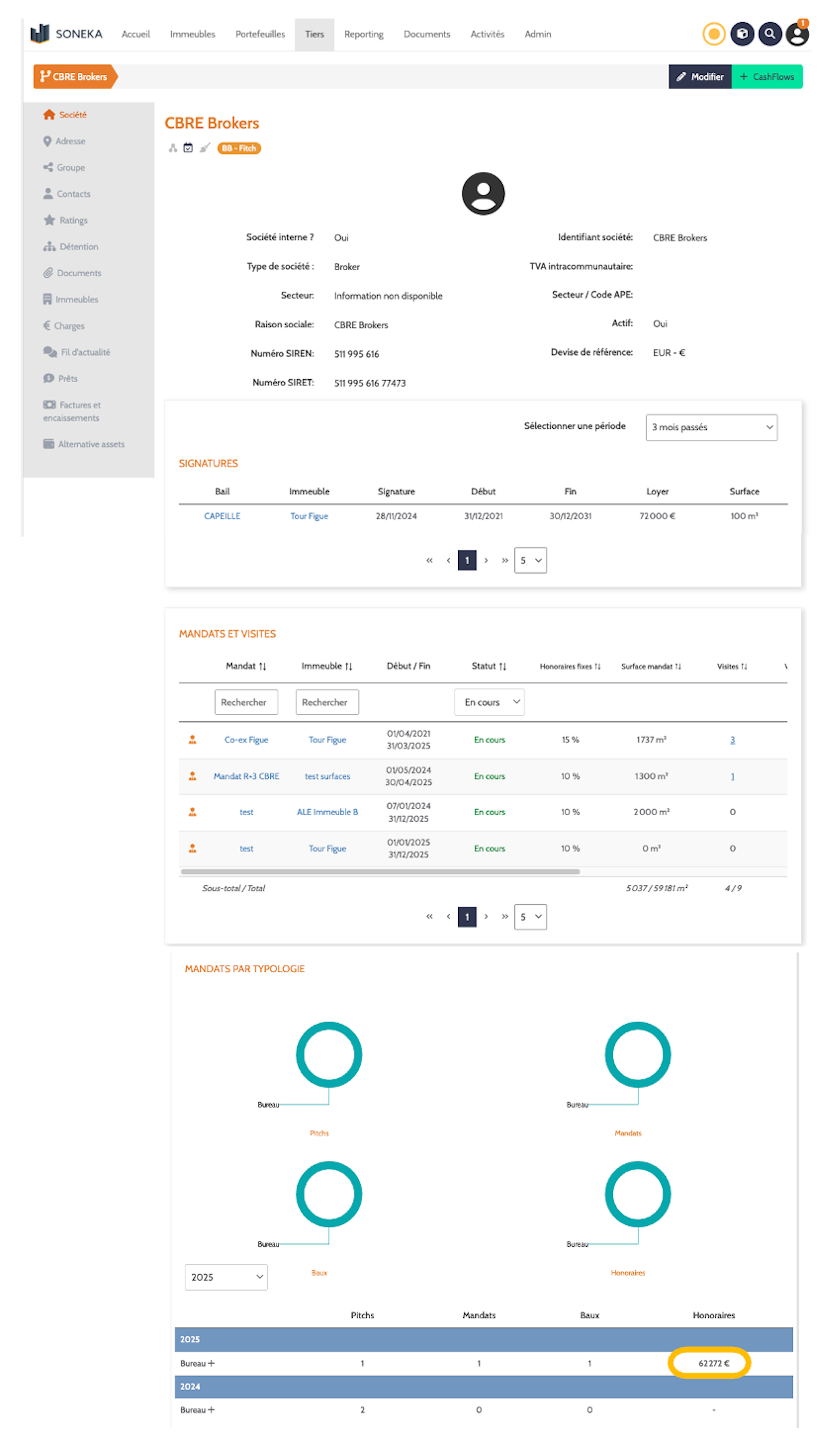Open the test surfaces building link
Image resolution: width=833 pixels, height=1440 pixels.
tap(327, 776)
